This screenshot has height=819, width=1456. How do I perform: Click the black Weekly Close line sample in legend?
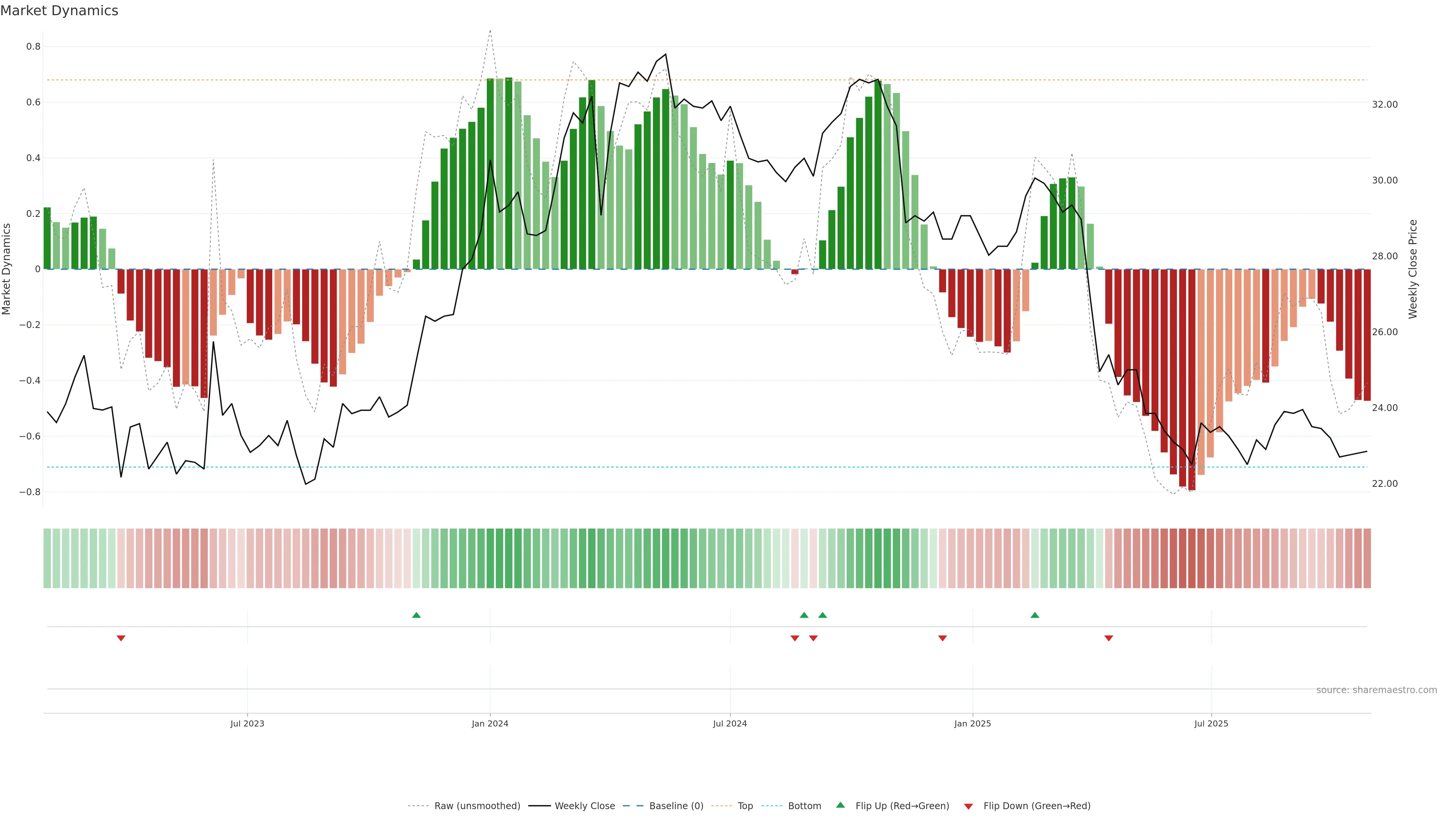coord(539,806)
